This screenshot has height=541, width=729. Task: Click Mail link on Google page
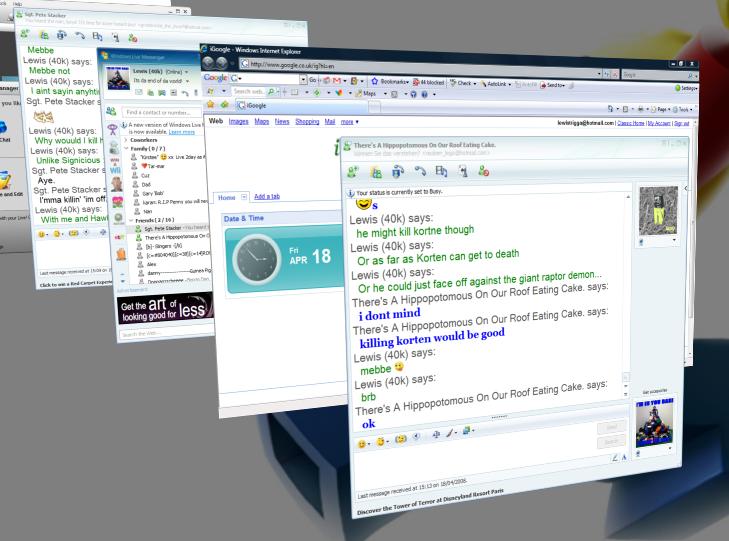click(330, 121)
